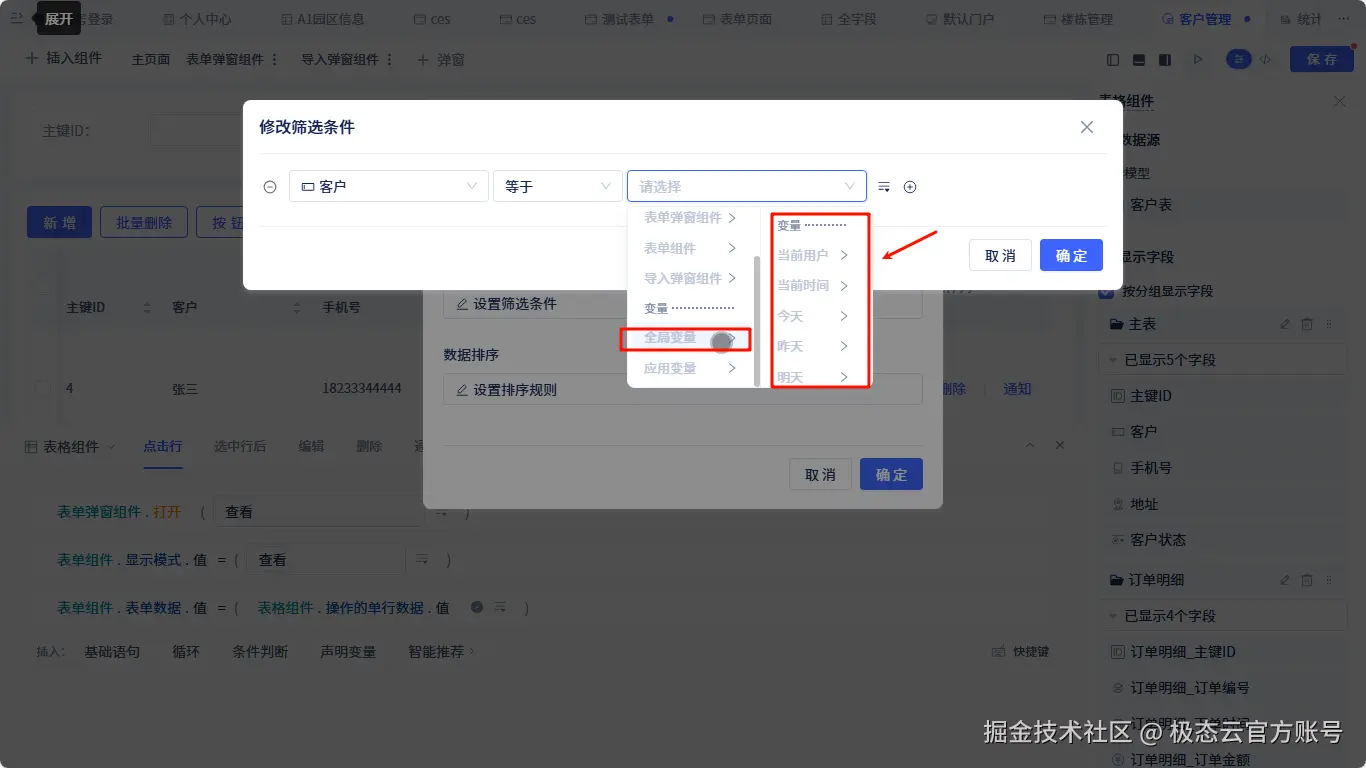
Task: Click 确定 in 修改筛选条件 dialog
Action: coord(1071,255)
